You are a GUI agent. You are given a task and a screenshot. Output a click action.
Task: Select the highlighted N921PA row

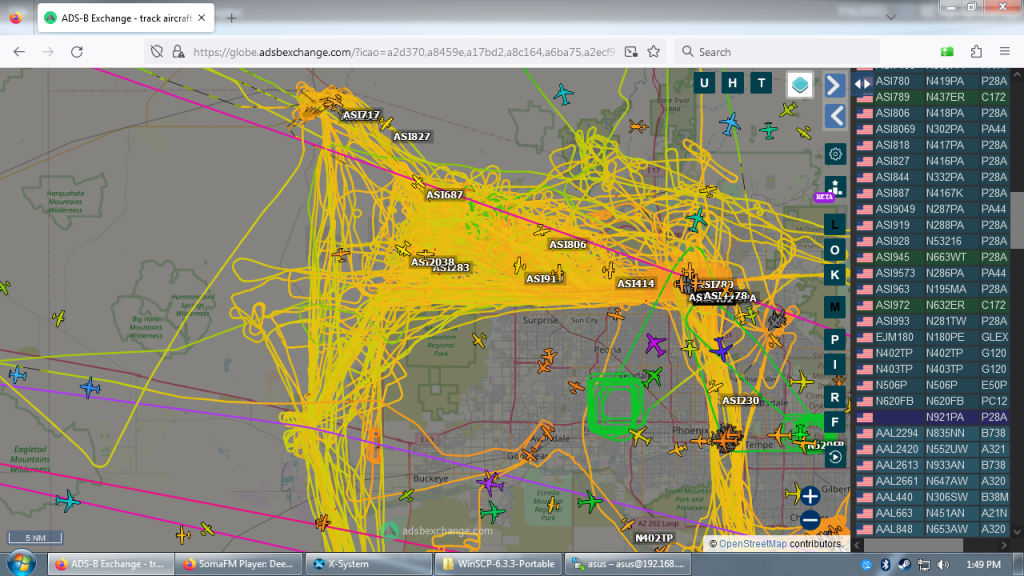931,417
